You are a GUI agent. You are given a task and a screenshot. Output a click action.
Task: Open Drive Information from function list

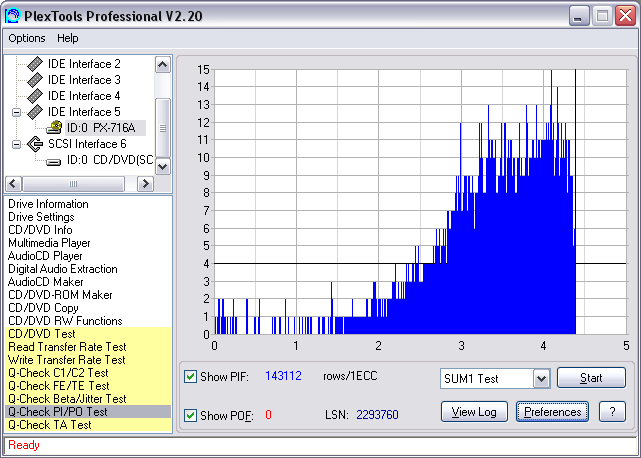48,204
